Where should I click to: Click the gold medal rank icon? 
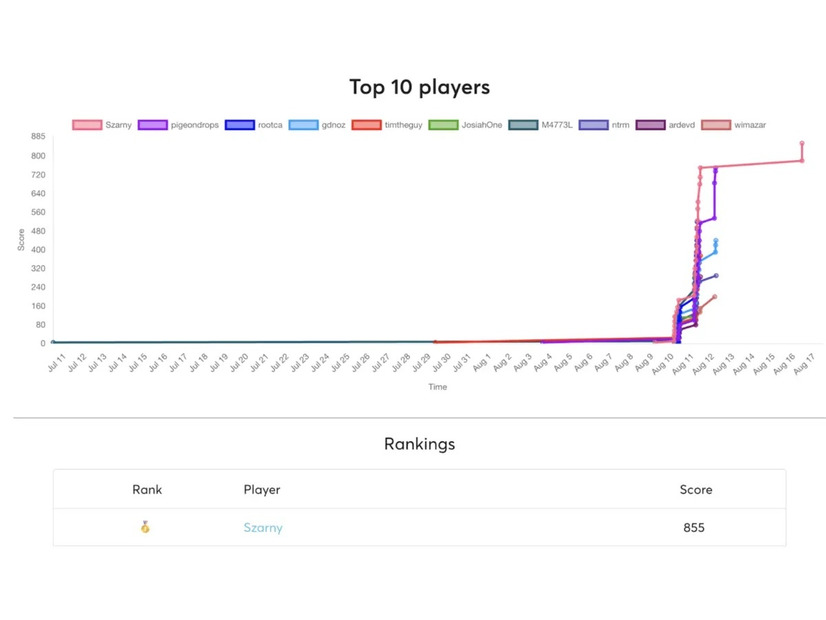(x=145, y=527)
